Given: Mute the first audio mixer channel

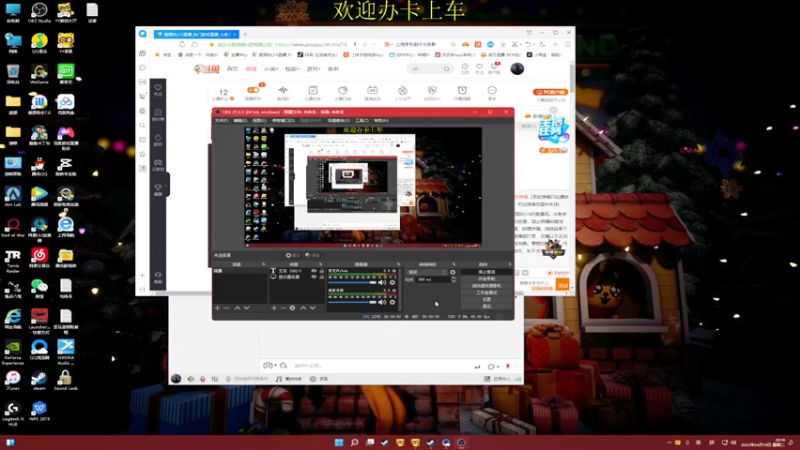Looking at the screenshot, I should pyautogui.click(x=382, y=282).
